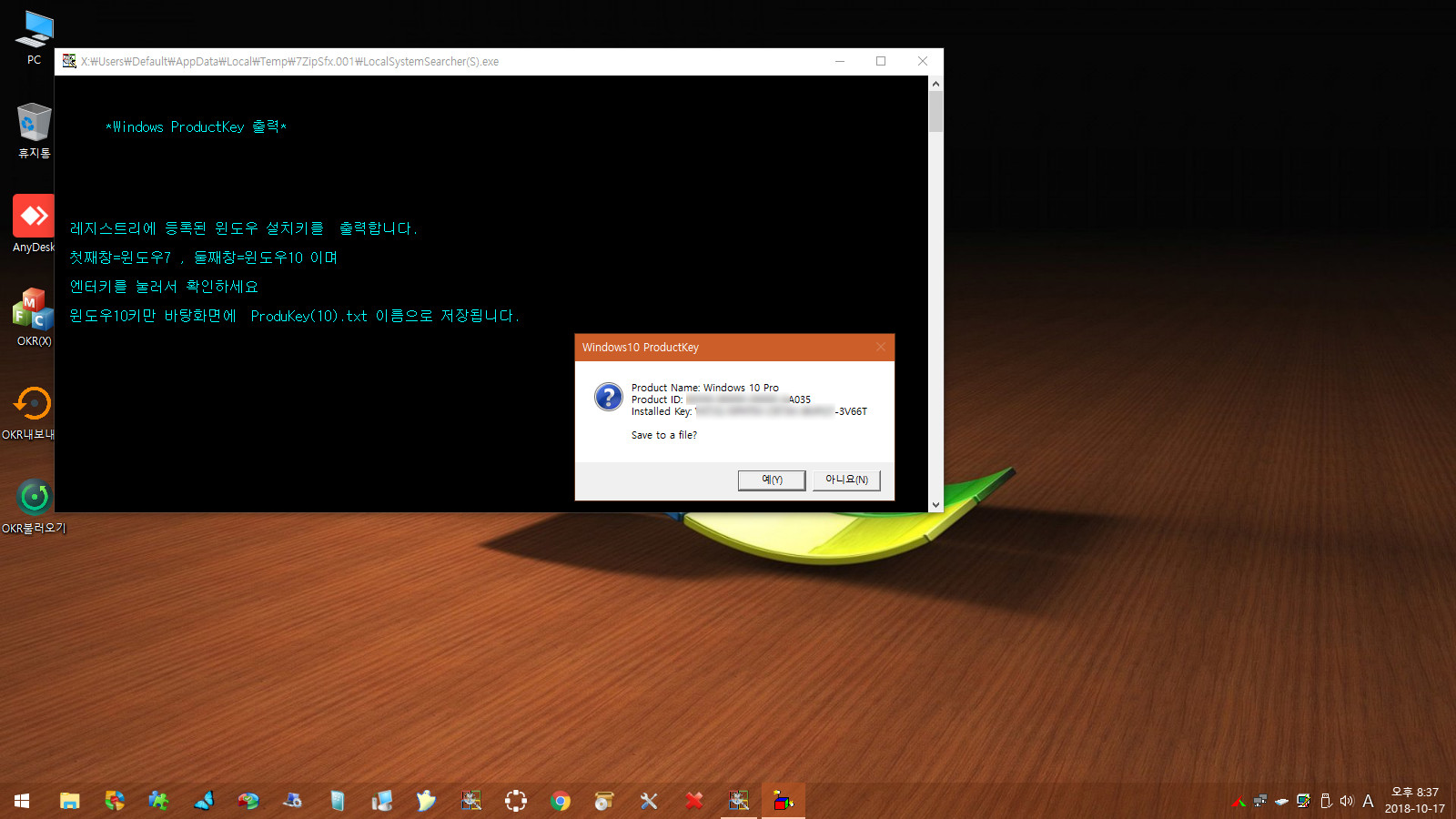
Task: Click the 'Save to a file?' text
Action: [x=664, y=435]
